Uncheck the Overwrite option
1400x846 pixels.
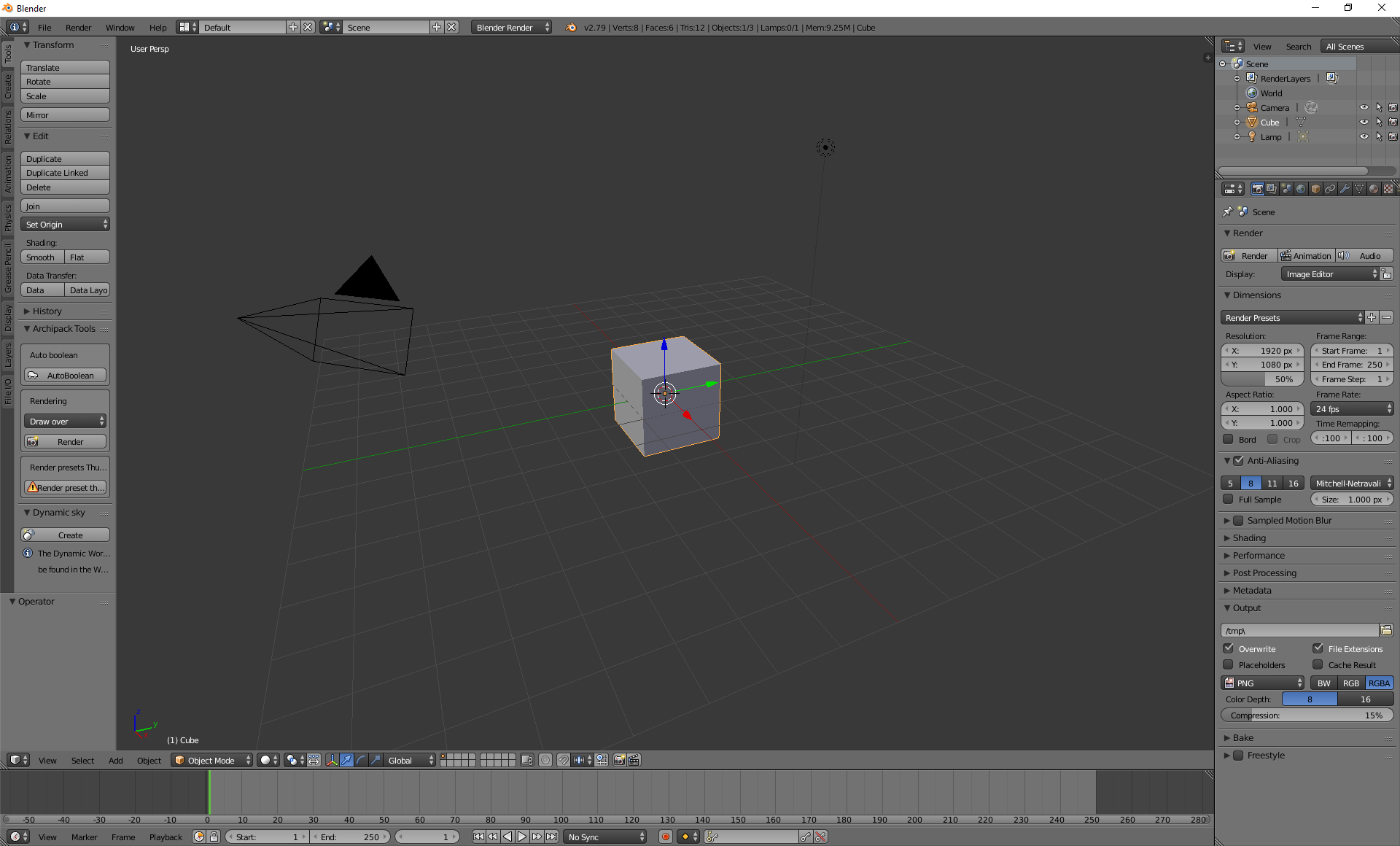click(1229, 648)
